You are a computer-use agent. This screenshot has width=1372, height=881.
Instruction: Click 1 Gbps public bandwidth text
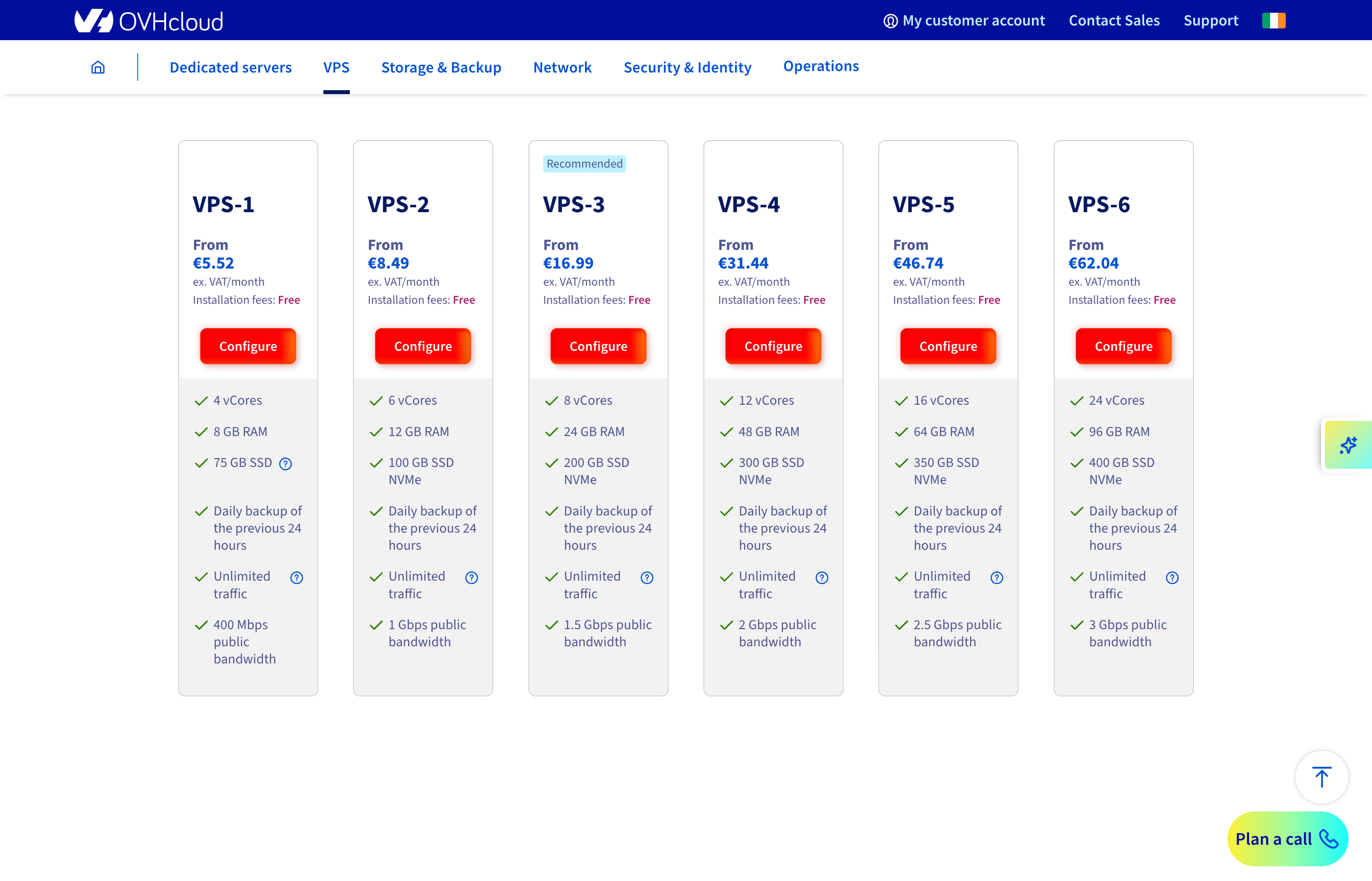coord(427,633)
